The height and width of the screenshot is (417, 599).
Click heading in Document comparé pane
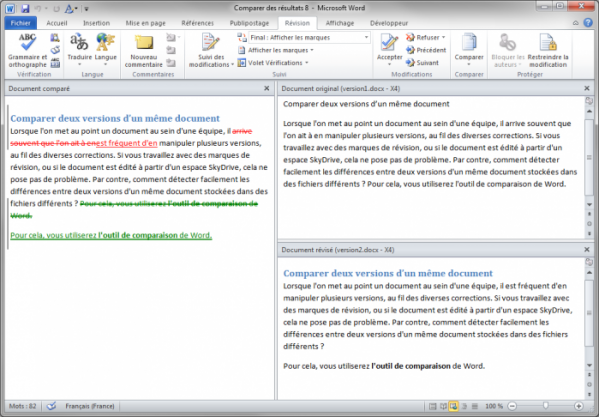point(115,118)
